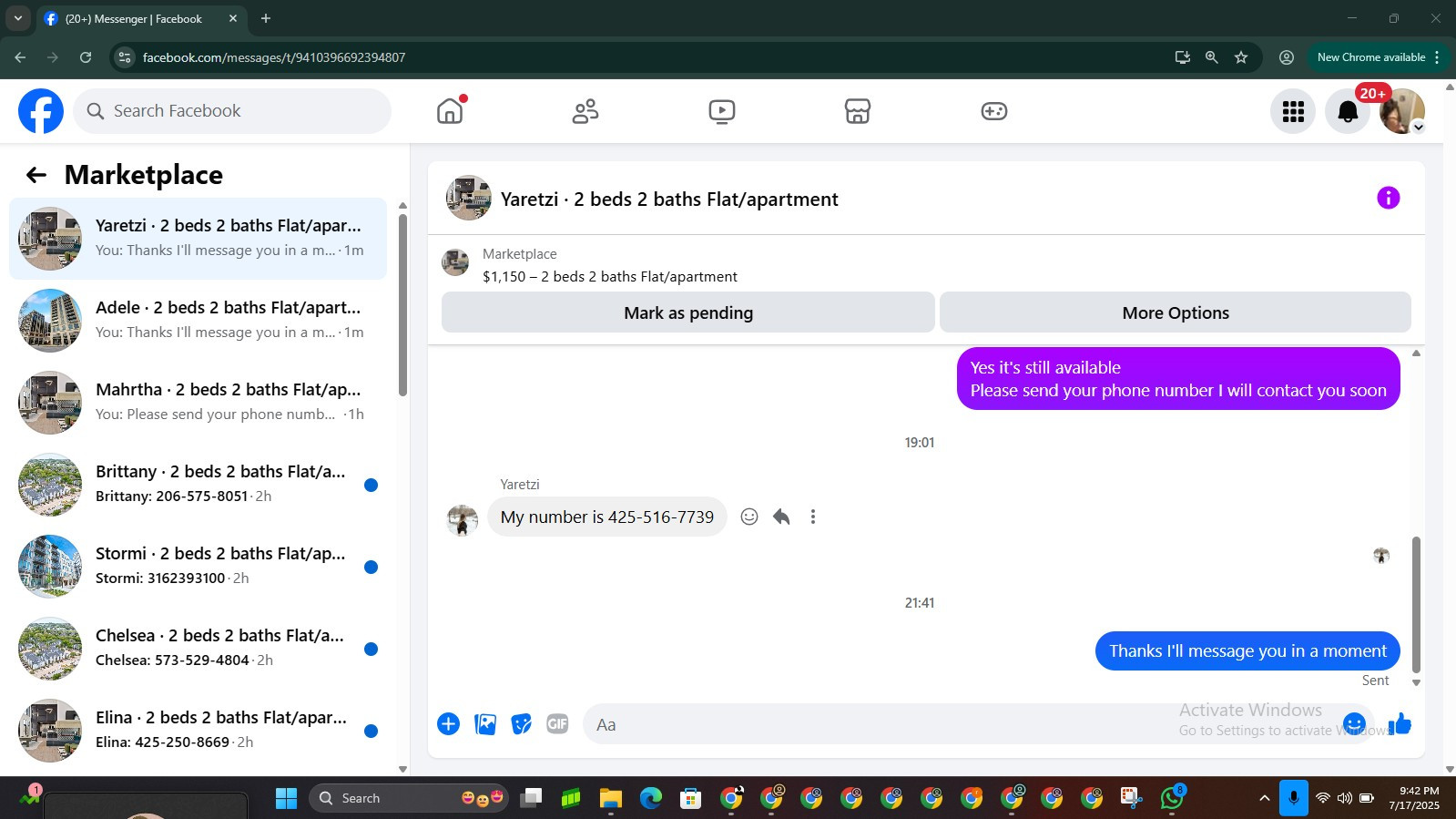Focus the Aa message input field

[x=965, y=724]
